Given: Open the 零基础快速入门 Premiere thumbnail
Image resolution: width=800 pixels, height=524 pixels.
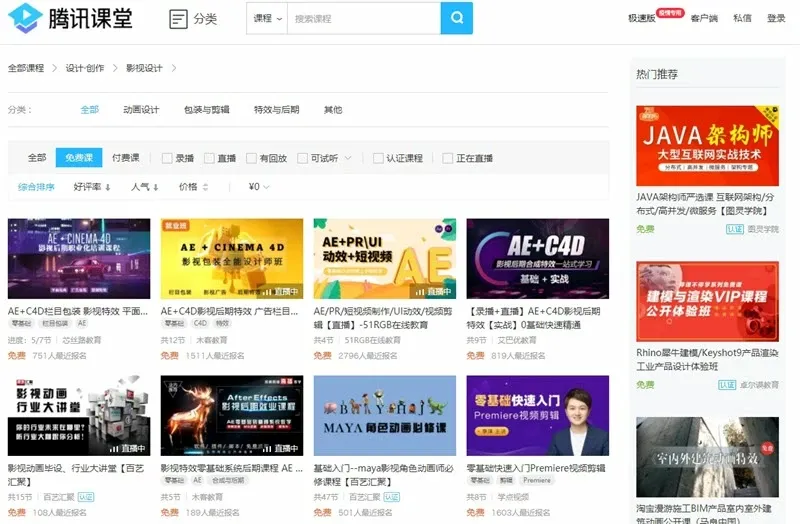Looking at the screenshot, I should (538, 416).
